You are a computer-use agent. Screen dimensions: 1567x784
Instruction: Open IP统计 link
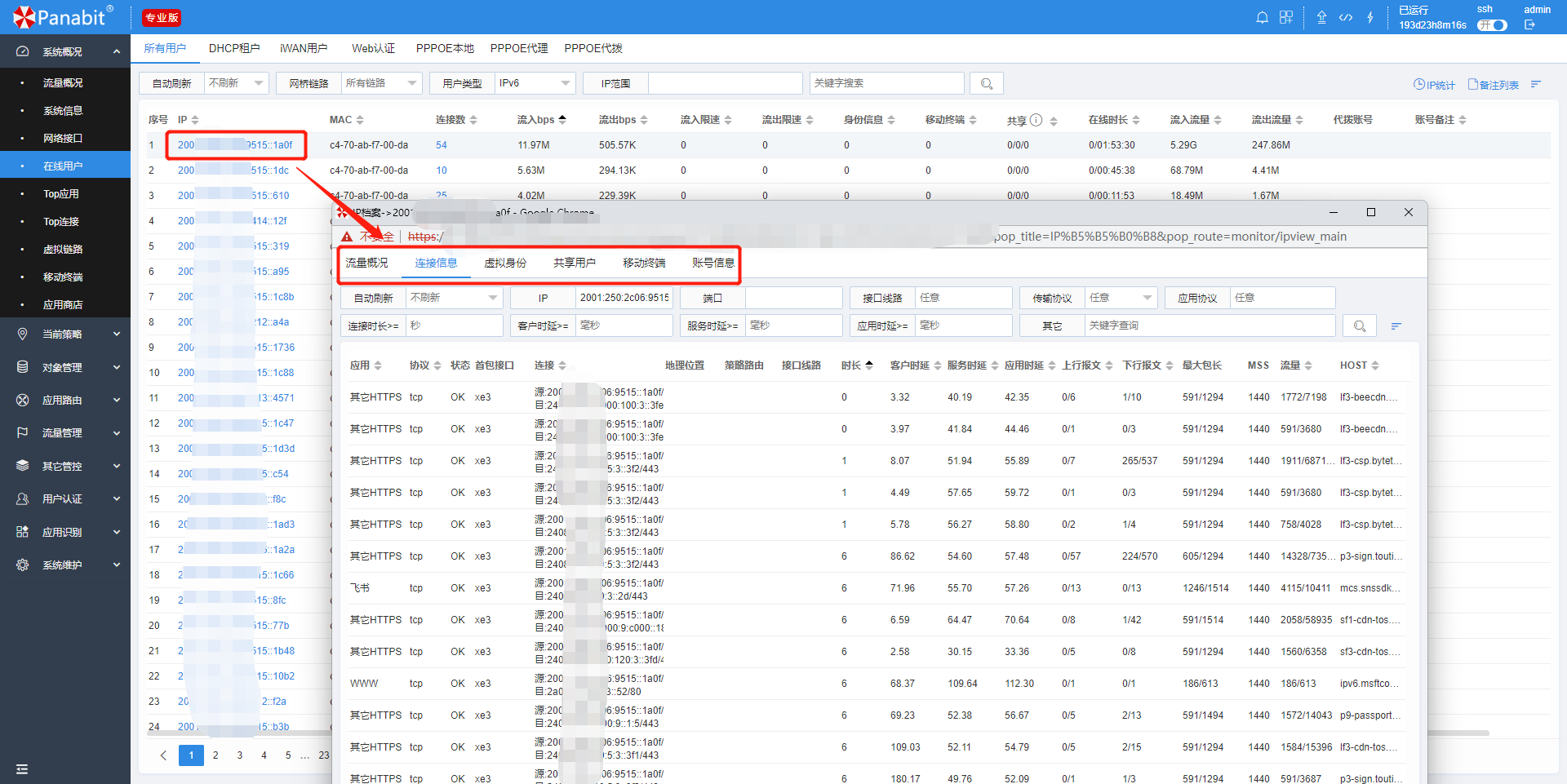click(x=1435, y=85)
